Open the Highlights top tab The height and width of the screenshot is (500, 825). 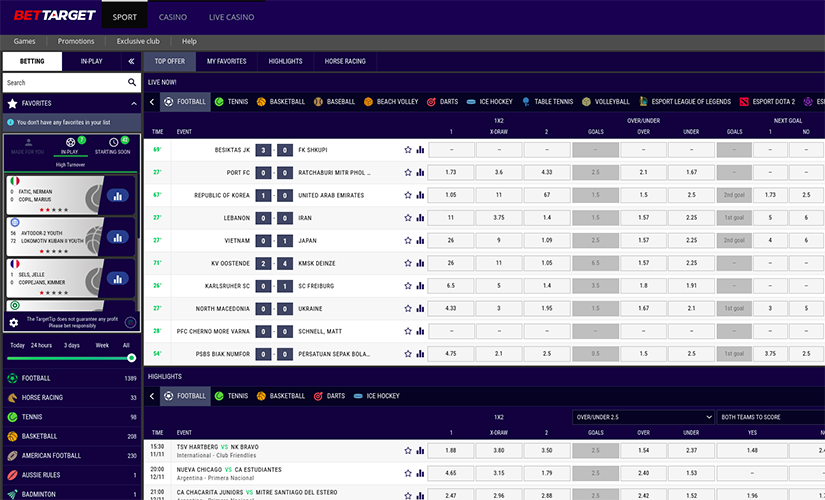pyautogui.click(x=285, y=62)
